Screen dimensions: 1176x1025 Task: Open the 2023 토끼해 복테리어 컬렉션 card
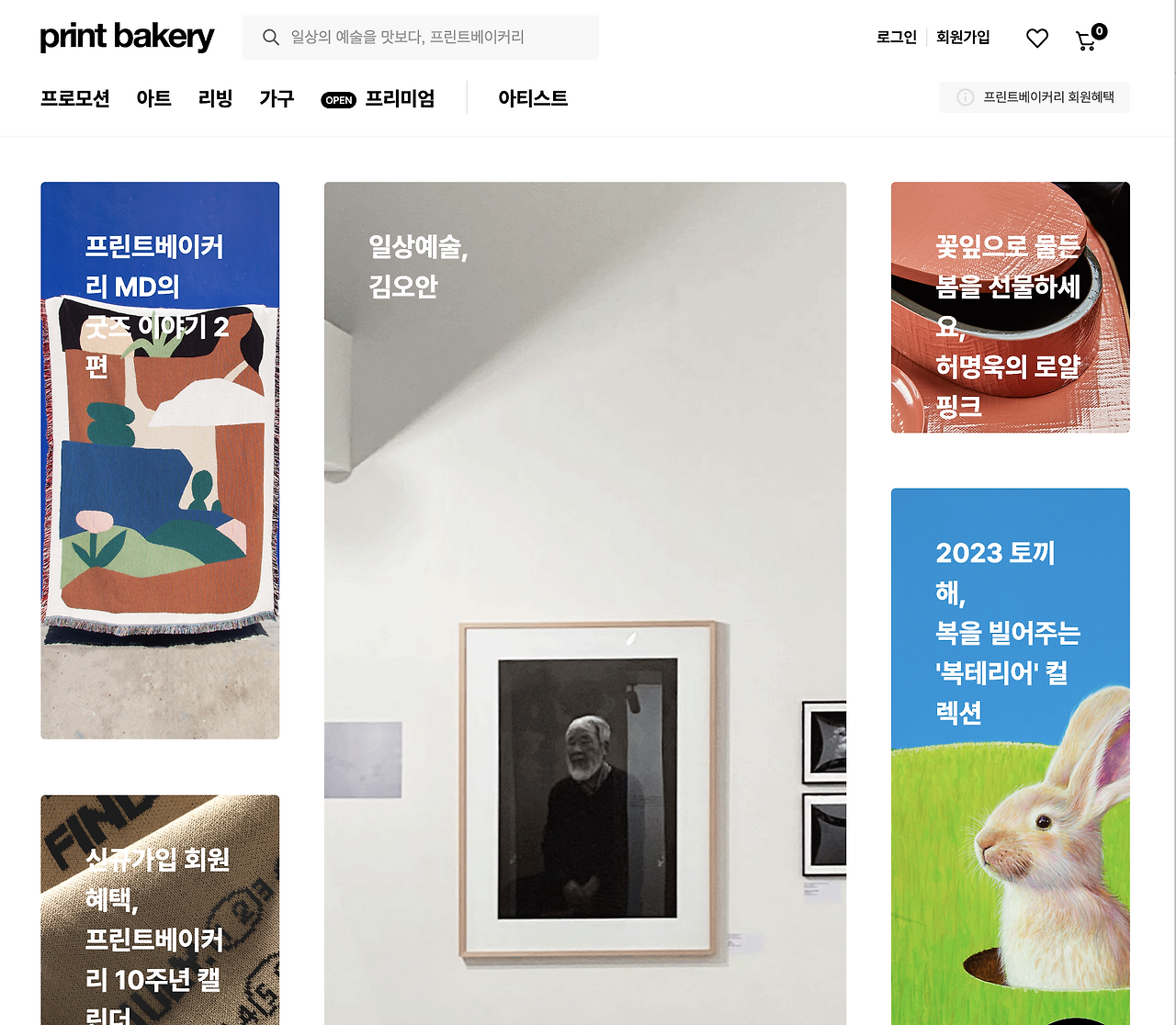click(1011, 757)
